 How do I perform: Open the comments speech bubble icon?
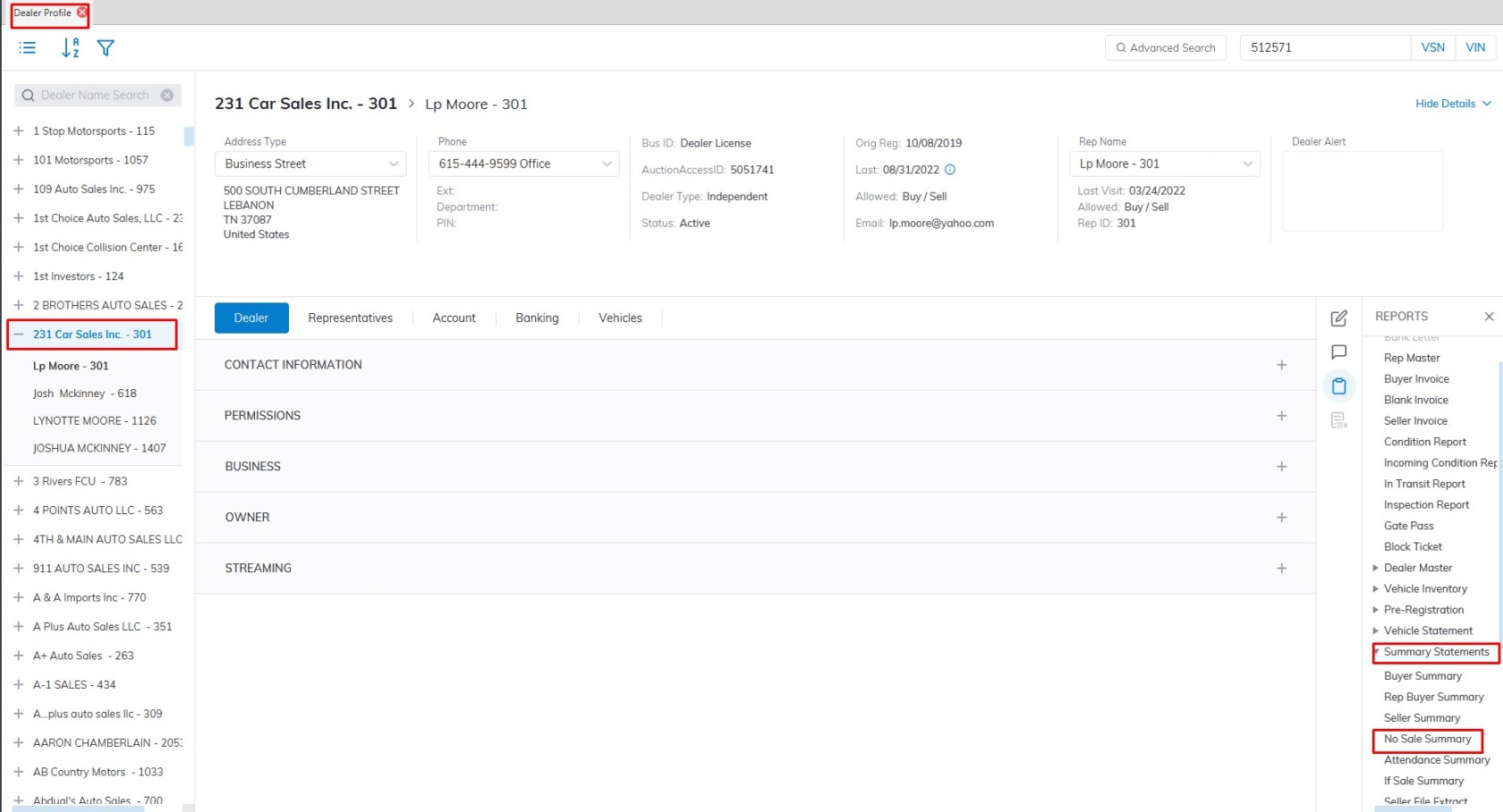pyautogui.click(x=1338, y=352)
